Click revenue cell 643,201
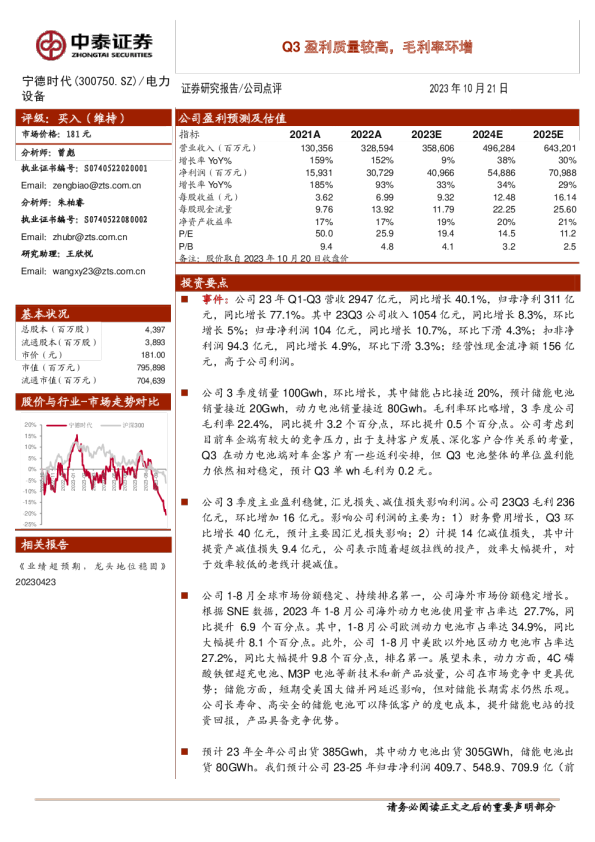This screenshot has width=595, height=842. coord(560,148)
